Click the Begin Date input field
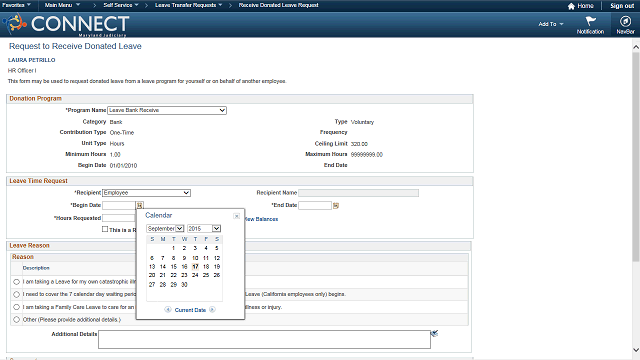The image size is (640, 360). [x=119, y=205]
